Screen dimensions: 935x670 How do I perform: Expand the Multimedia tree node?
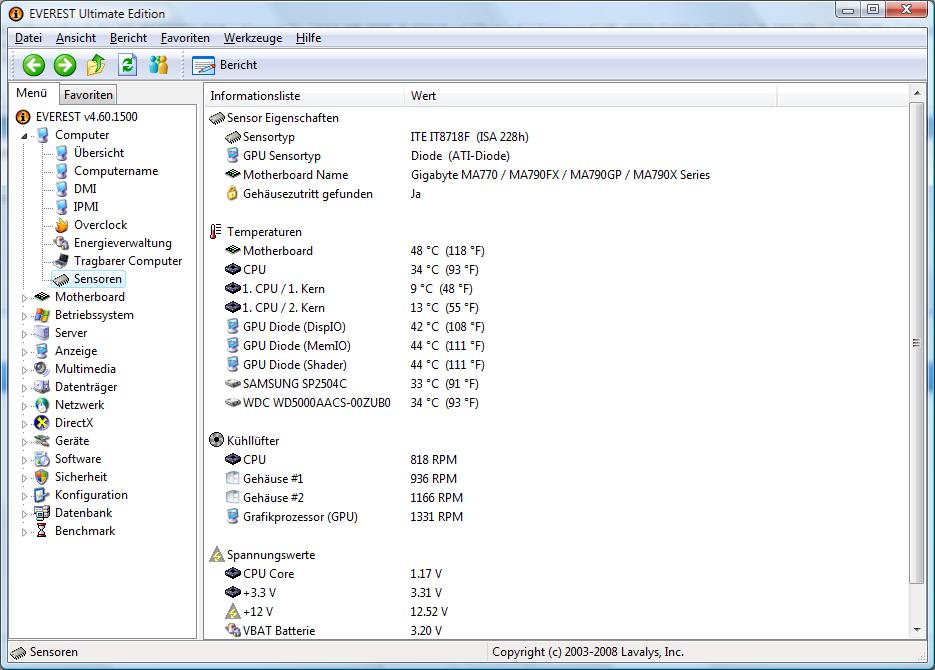tap(24, 370)
